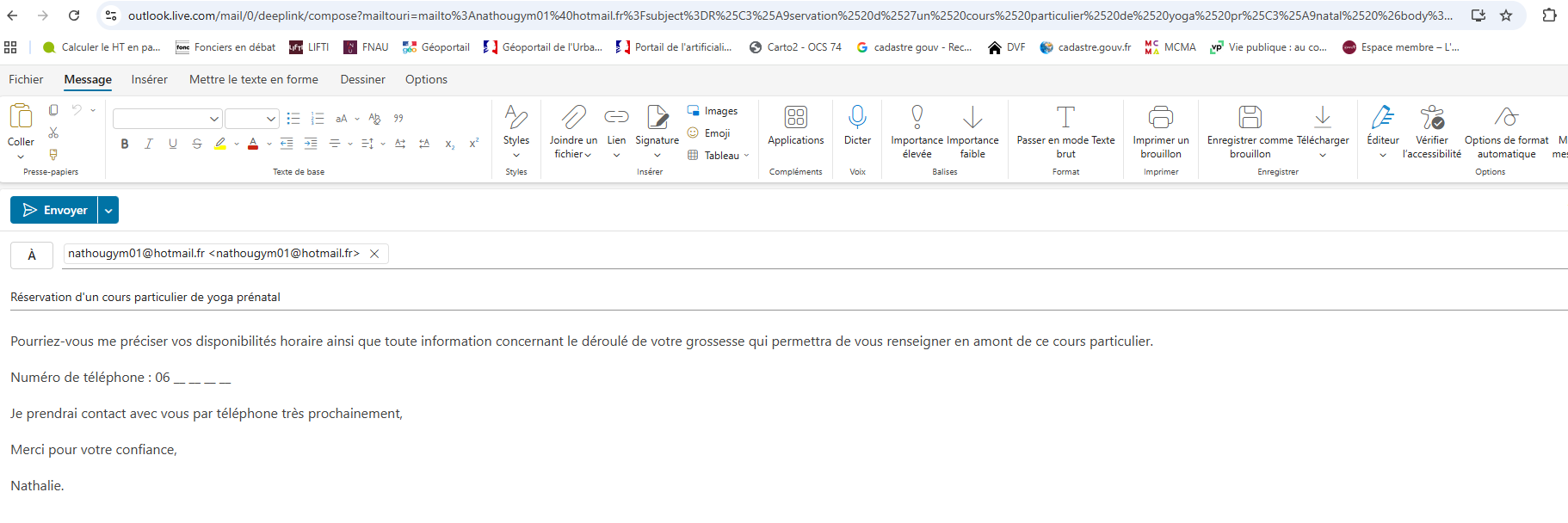
Task: Toggle italic formatting
Action: coord(149,144)
